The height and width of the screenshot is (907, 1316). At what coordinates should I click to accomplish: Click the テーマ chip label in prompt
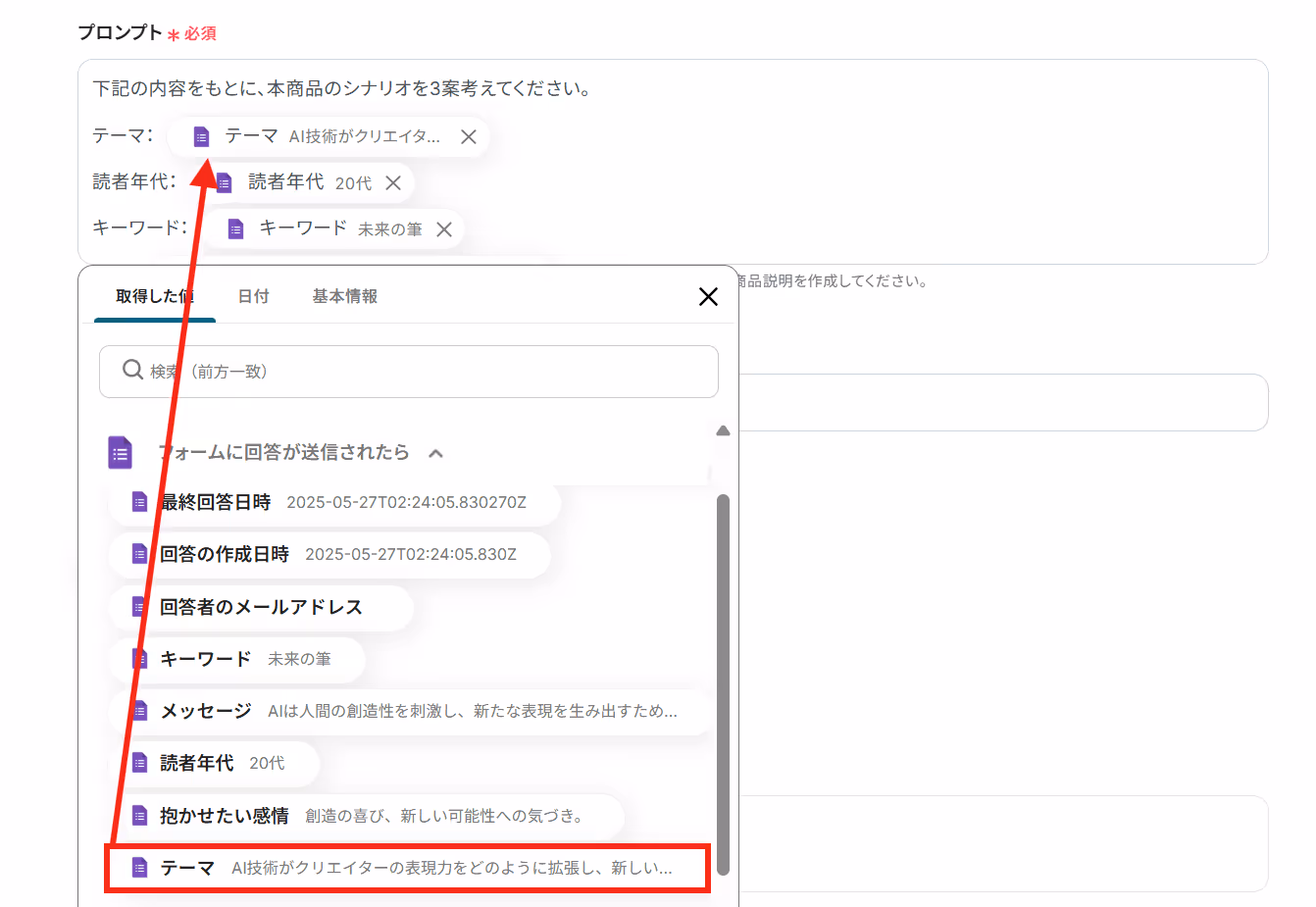coord(251,136)
